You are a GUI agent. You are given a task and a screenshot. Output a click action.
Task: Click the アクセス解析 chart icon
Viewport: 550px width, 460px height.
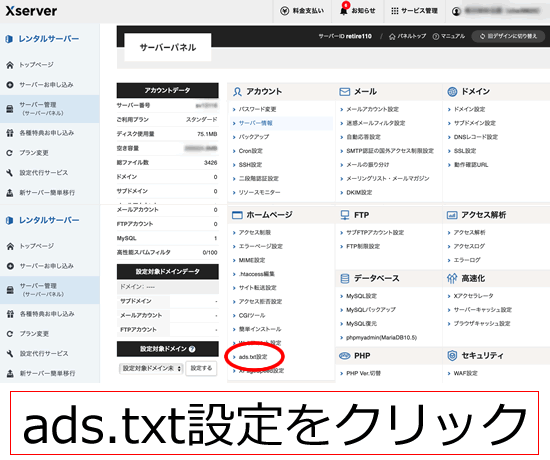click(452, 215)
